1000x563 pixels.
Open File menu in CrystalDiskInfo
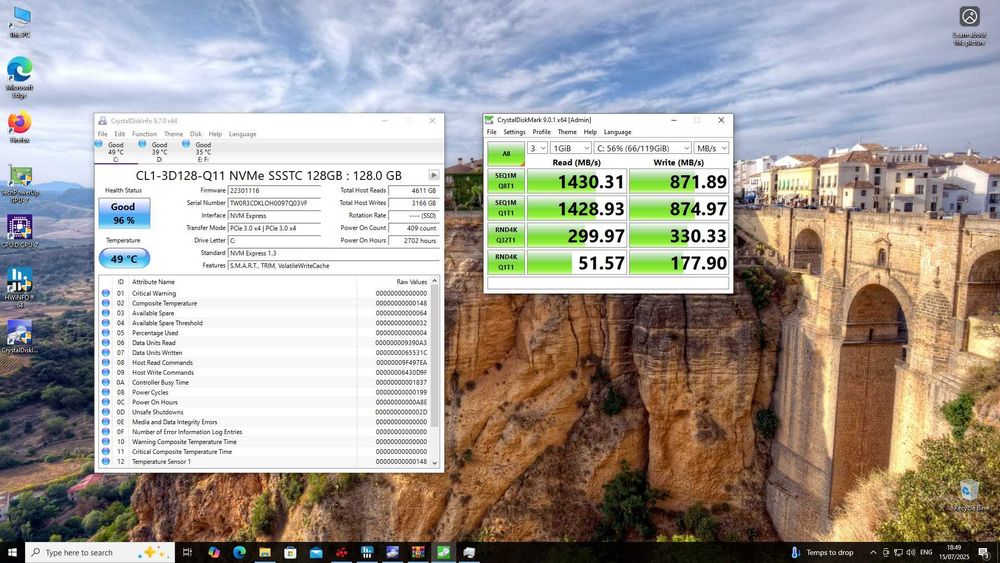click(x=103, y=134)
